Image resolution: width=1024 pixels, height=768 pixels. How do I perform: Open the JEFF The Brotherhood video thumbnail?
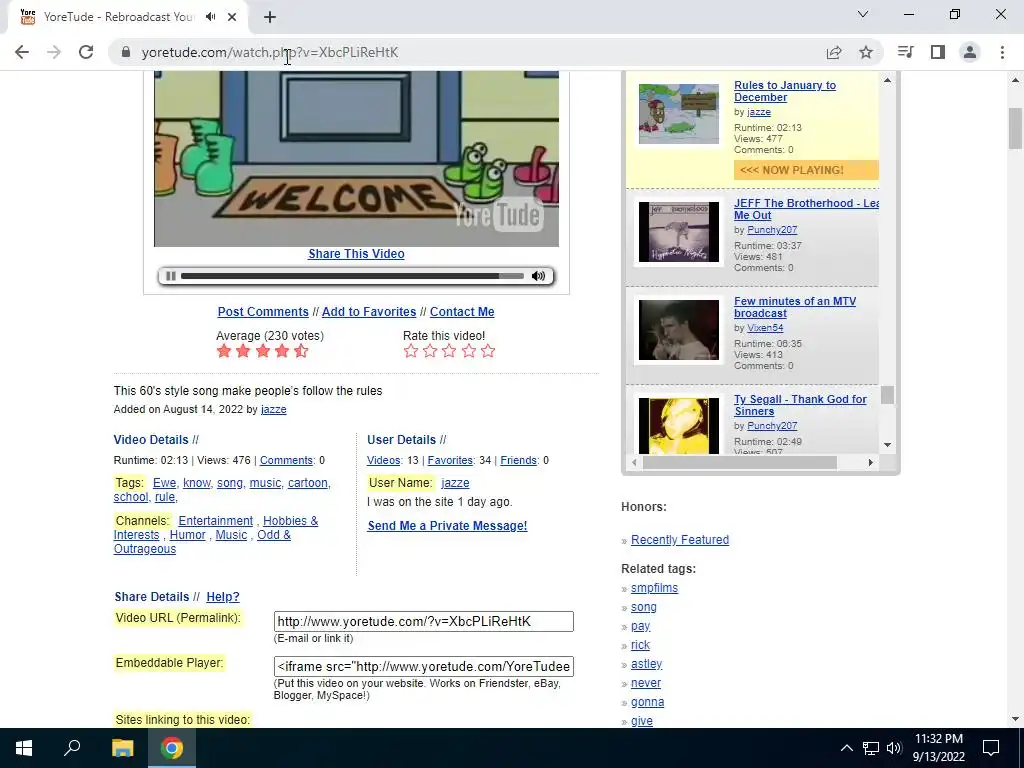pos(679,232)
